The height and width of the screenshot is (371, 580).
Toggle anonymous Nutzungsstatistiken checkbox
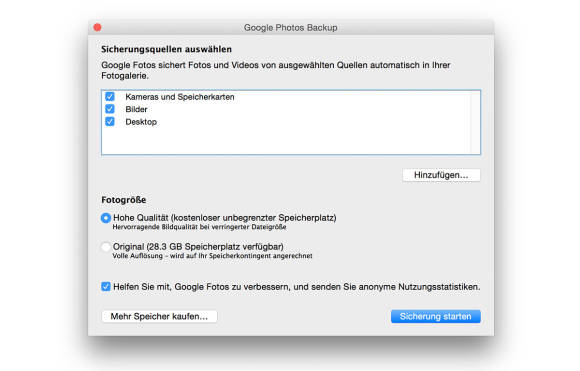[x=106, y=287]
